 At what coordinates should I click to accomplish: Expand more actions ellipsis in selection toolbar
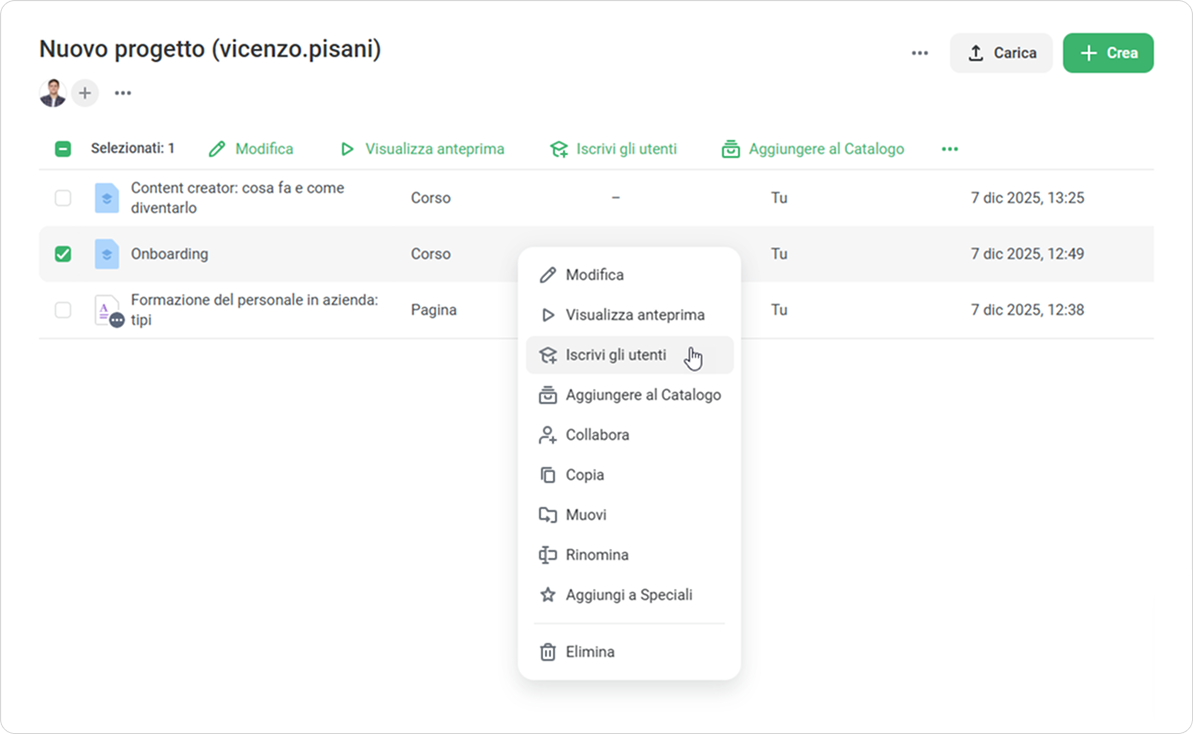click(x=949, y=149)
